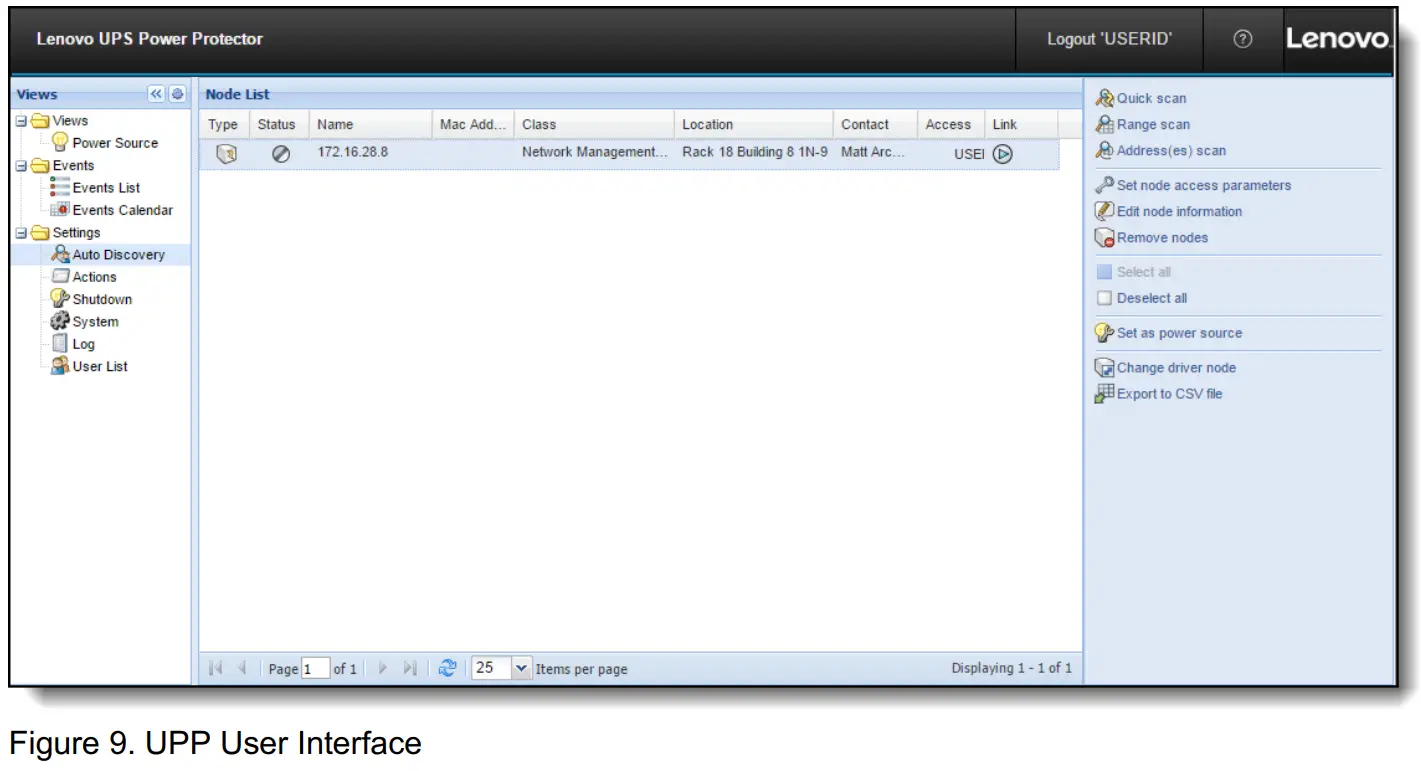This screenshot has height=771, width=1421.
Task: Sort the node list by Location column
Action: tap(753, 124)
